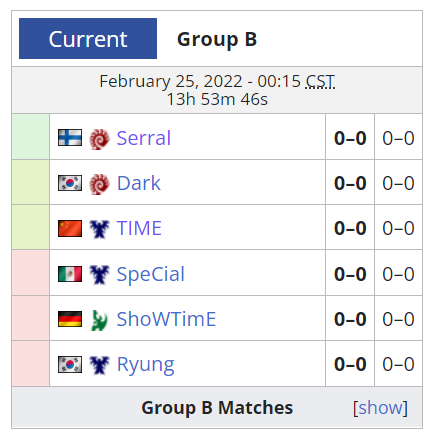This screenshot has height=440, width=439.
Task: Click Terran race icon next to TIME
Action: (x=99, y=229)
